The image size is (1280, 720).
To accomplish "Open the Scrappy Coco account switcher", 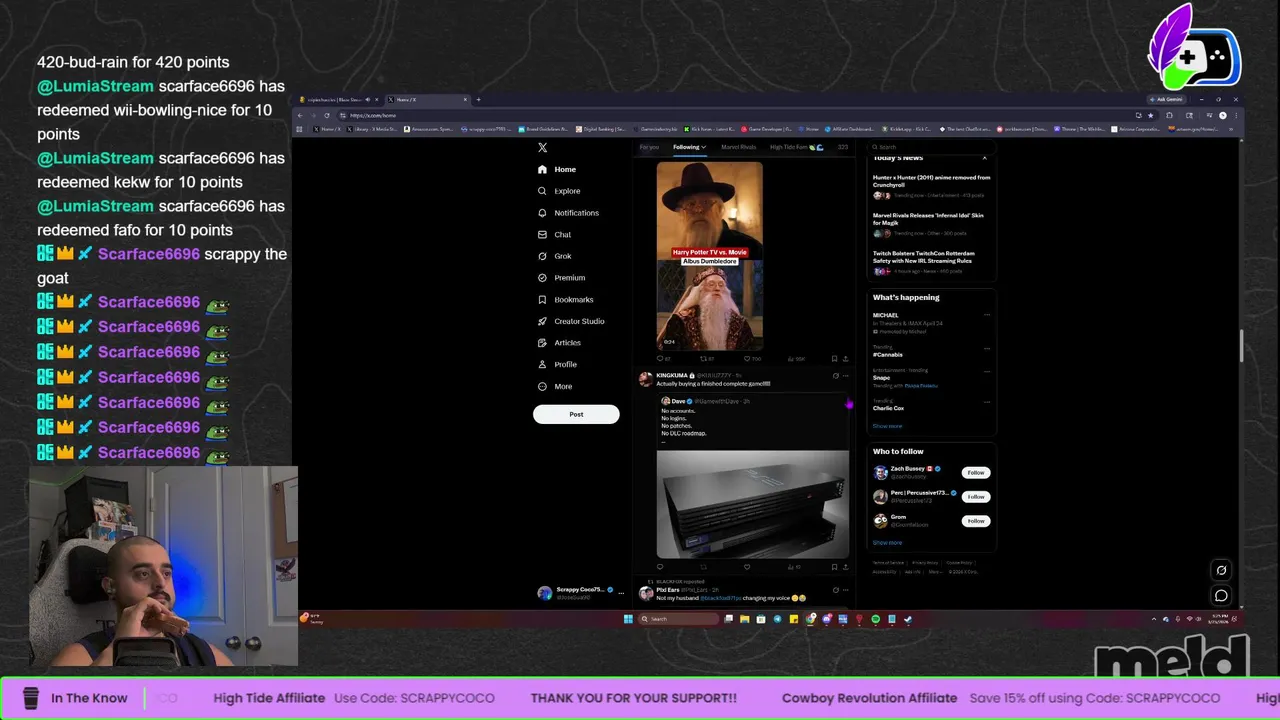I will 580,592.
